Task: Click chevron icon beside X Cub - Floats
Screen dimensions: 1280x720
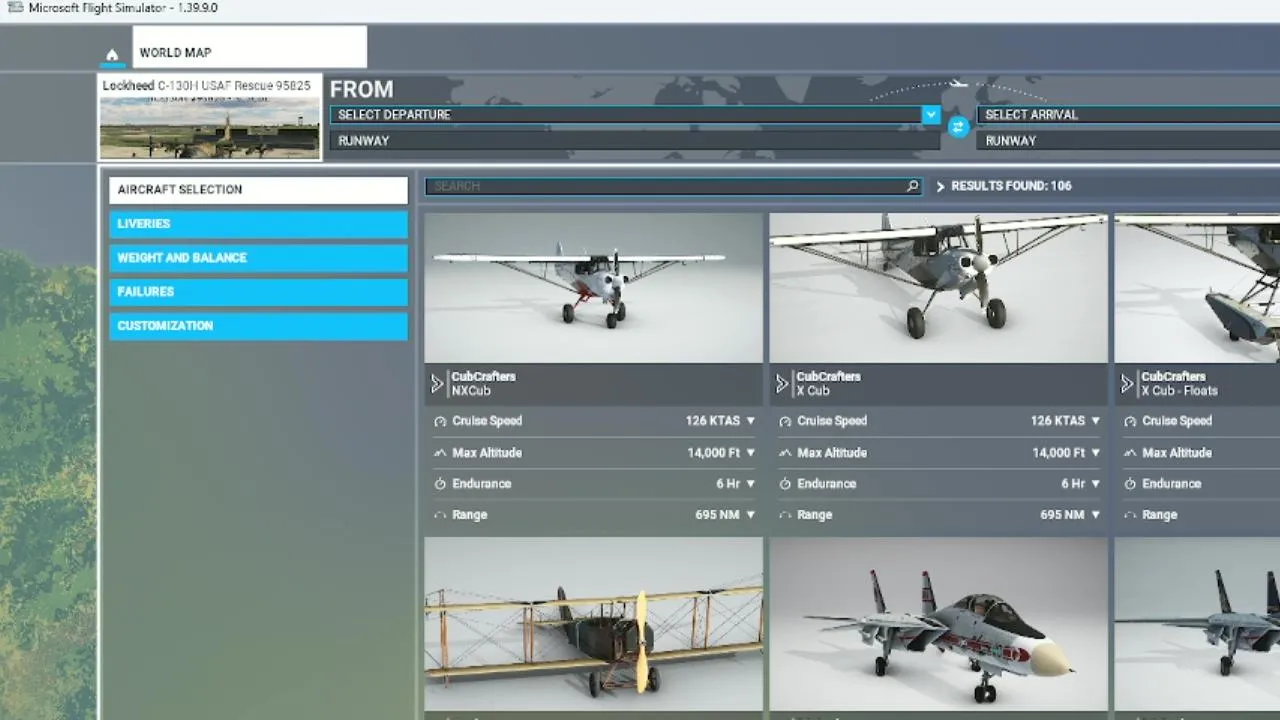Action: [x=1127, y=384]
